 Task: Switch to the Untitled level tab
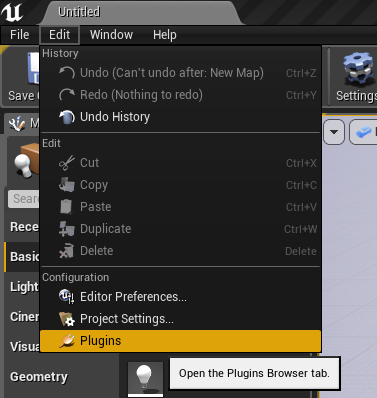pyautogui.click(x=79, y=12)
